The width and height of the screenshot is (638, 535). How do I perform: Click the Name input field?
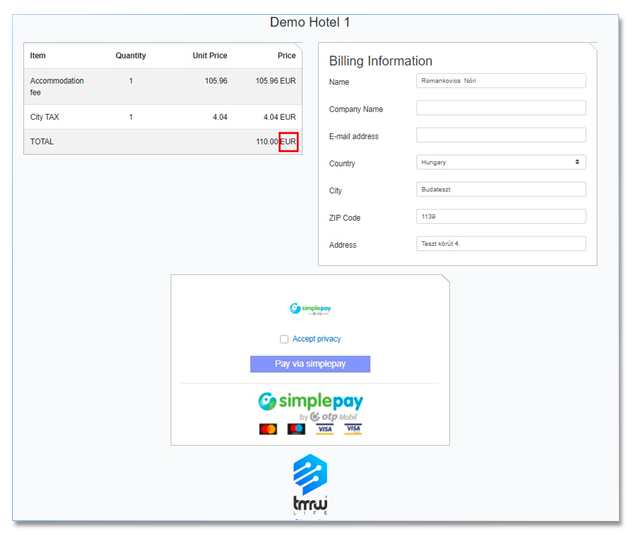501,81
